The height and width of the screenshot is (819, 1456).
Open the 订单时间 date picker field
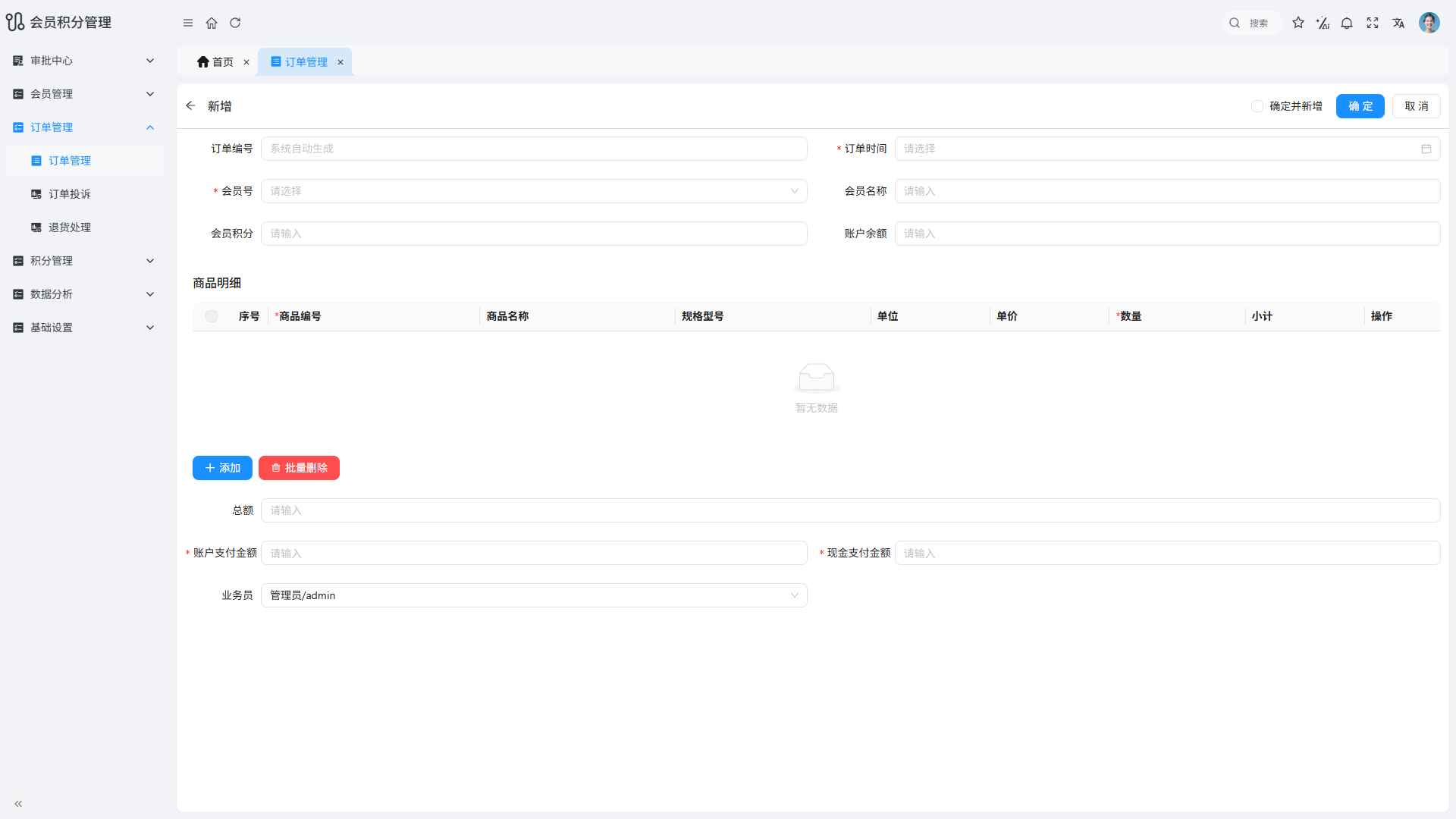click(x=1167, y=149)
